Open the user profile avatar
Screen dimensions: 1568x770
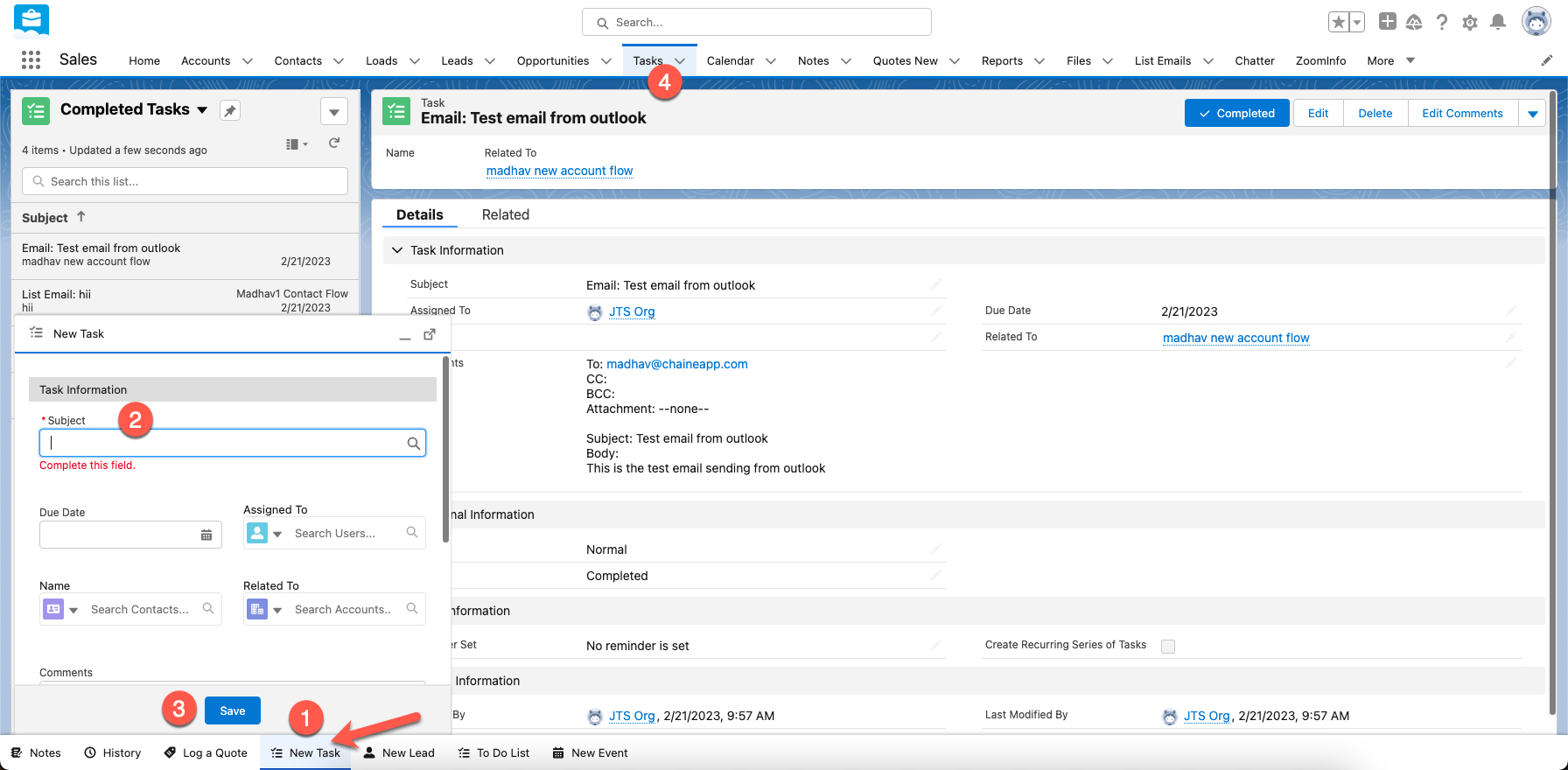1536,21
